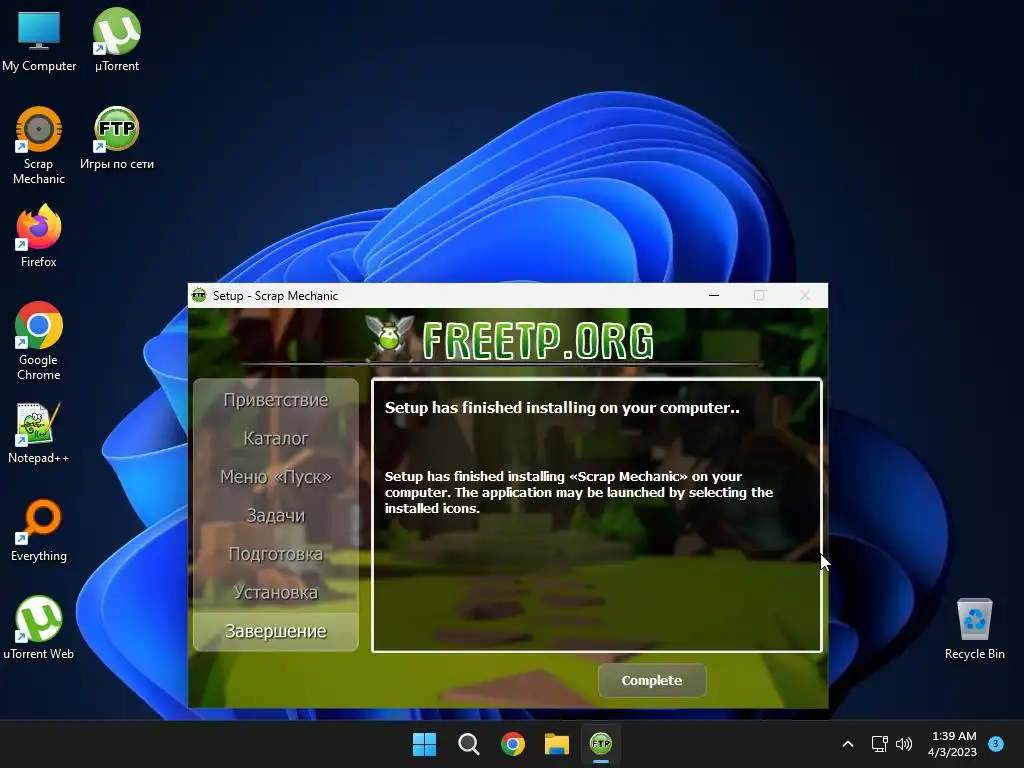Select the Приветствие step in the sidebar
The image size is (1024, 768).
[x=276, y=400]
